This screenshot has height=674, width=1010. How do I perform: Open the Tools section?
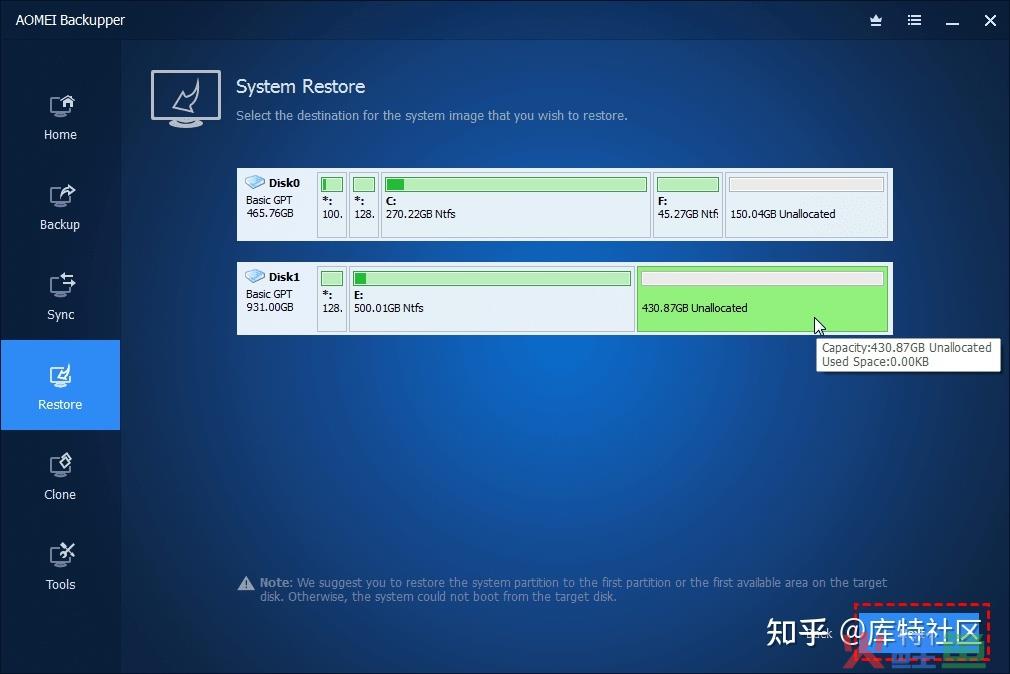point(60,567)
